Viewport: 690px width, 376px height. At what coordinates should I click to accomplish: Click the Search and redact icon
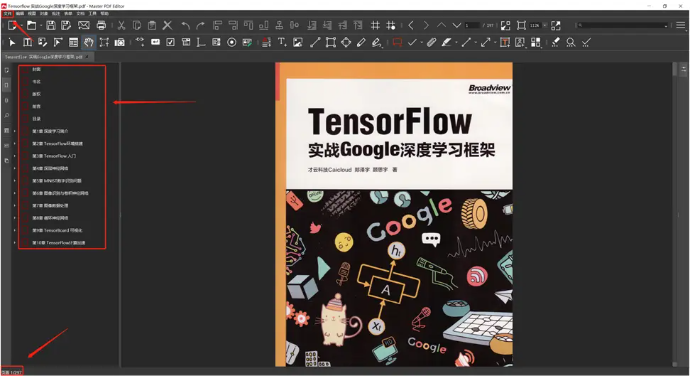pyautogui.click(x=571, y=43)
